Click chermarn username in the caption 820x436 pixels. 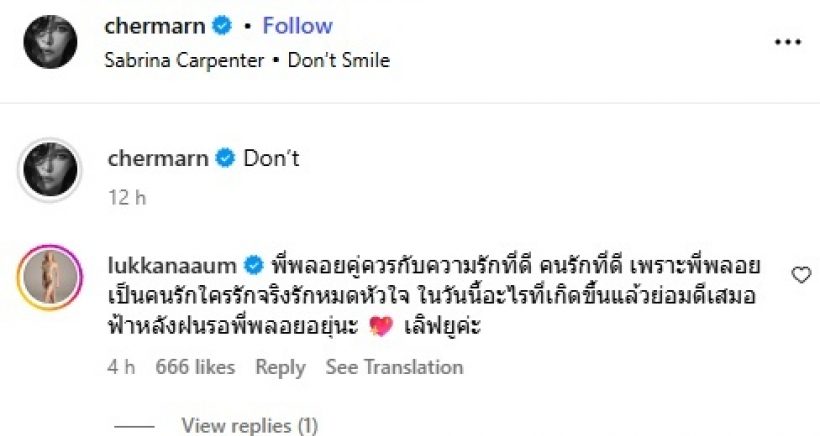(x=157, y=157)
